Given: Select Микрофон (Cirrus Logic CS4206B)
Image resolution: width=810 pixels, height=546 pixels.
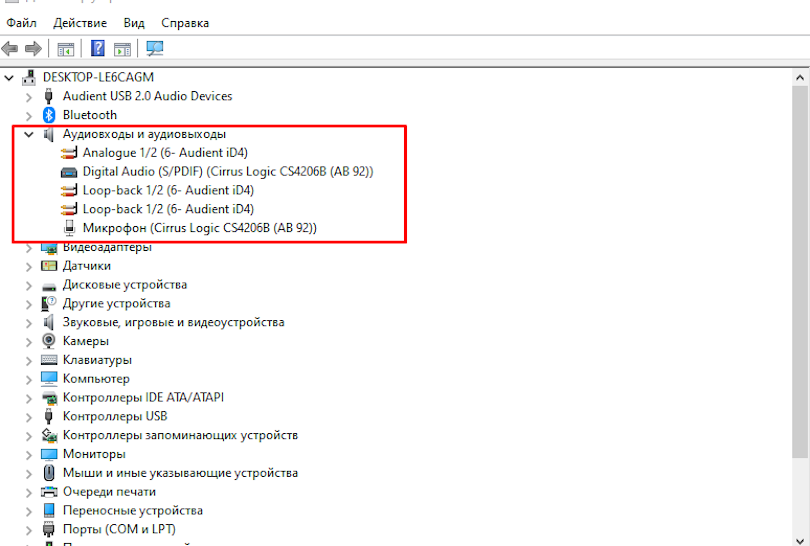Looking at the screenshot, I should pos(200,228).
